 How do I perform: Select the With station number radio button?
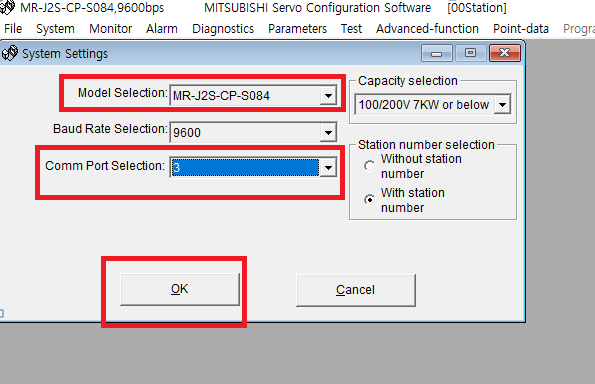coord(369,200)
